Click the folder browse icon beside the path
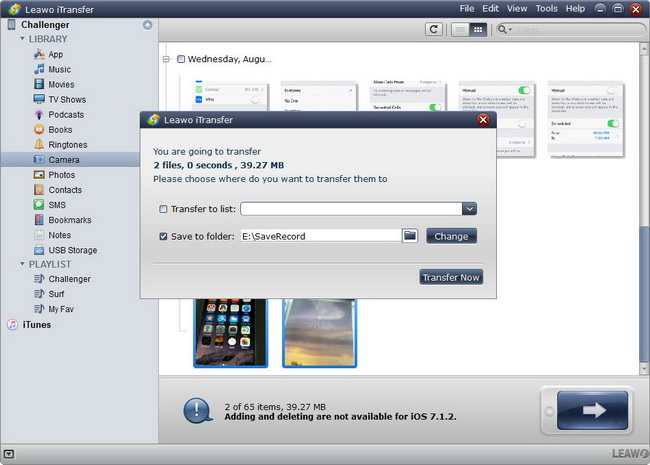Screen dimensions: 650x465 (410, 236)
